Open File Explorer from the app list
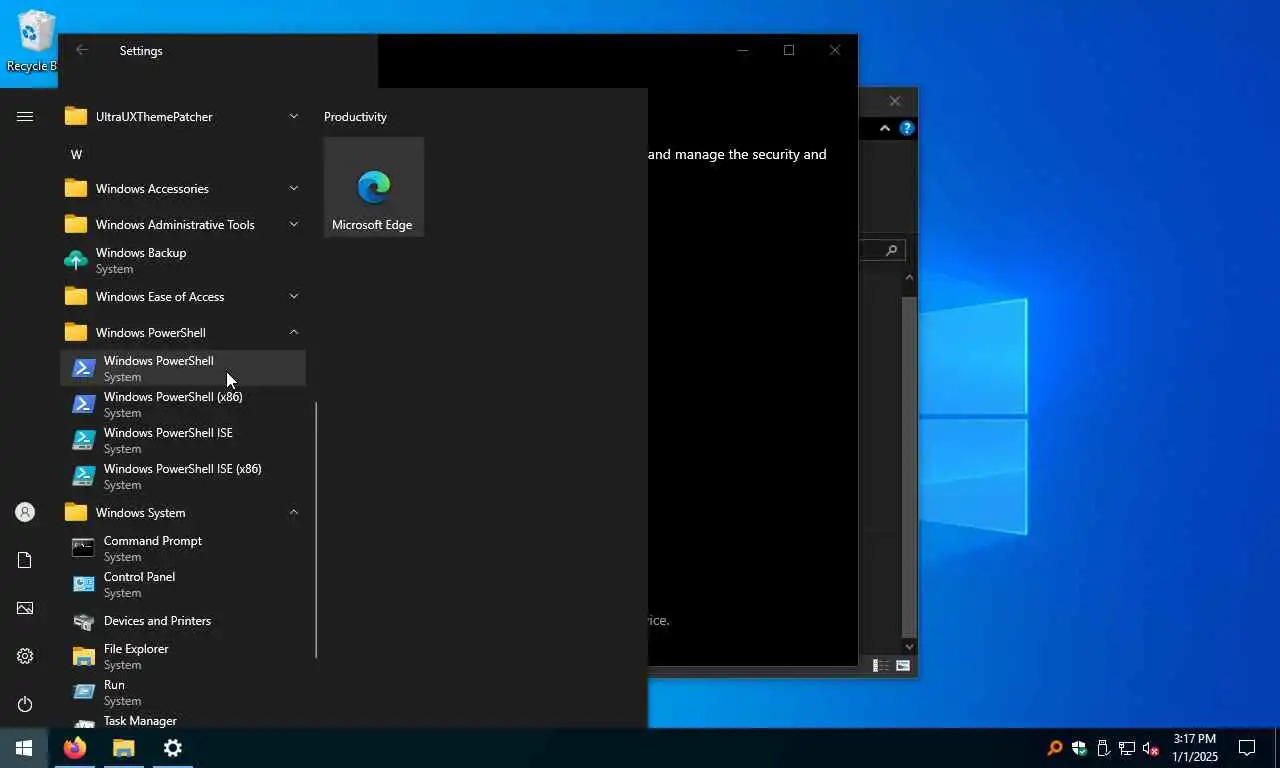Screen dimensions: 1280x768 click(x=183, y=656)
